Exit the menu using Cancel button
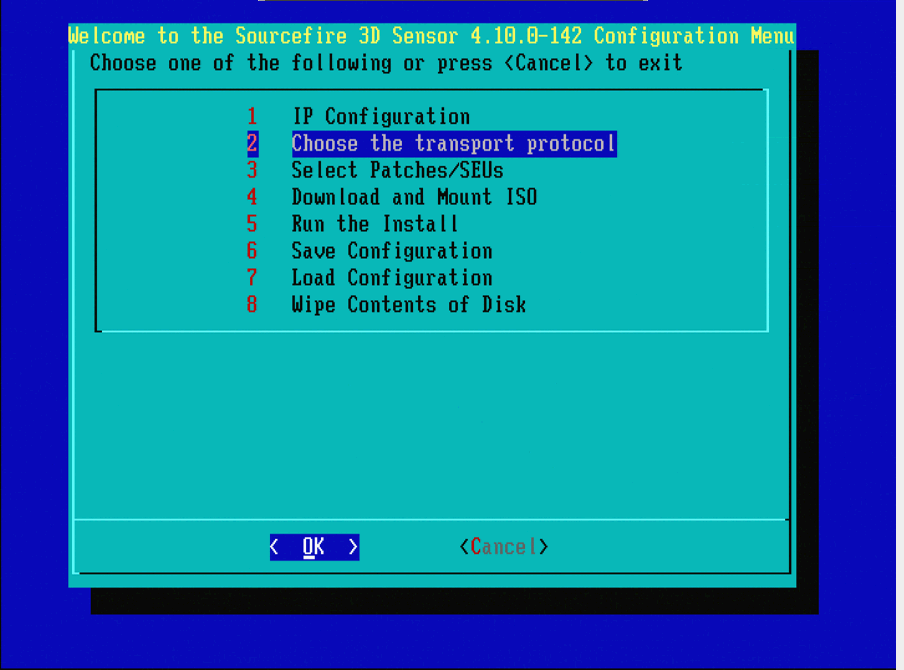904x670 pixels. [504, 547]
